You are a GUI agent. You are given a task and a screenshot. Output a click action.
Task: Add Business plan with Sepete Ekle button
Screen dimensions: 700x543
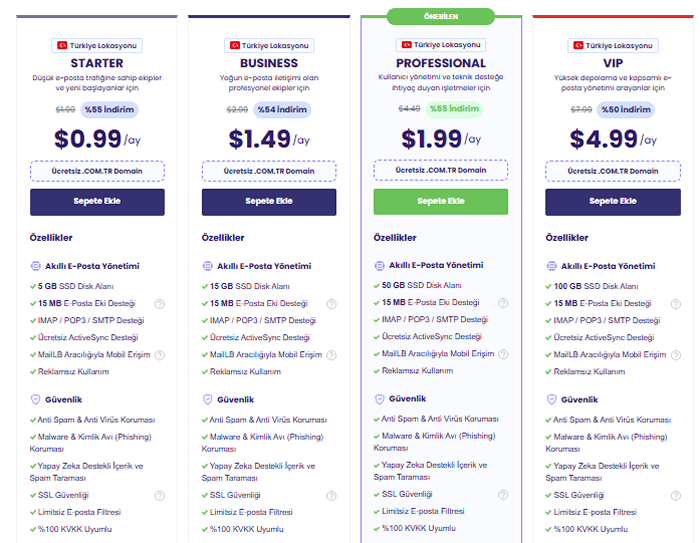(x=269, y=202)
